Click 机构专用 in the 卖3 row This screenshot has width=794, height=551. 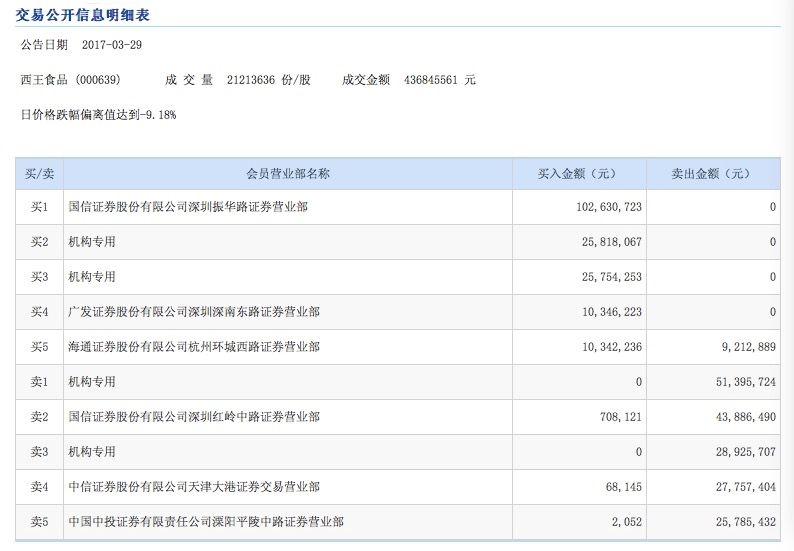pyautogui.click(x=92, y=451)
